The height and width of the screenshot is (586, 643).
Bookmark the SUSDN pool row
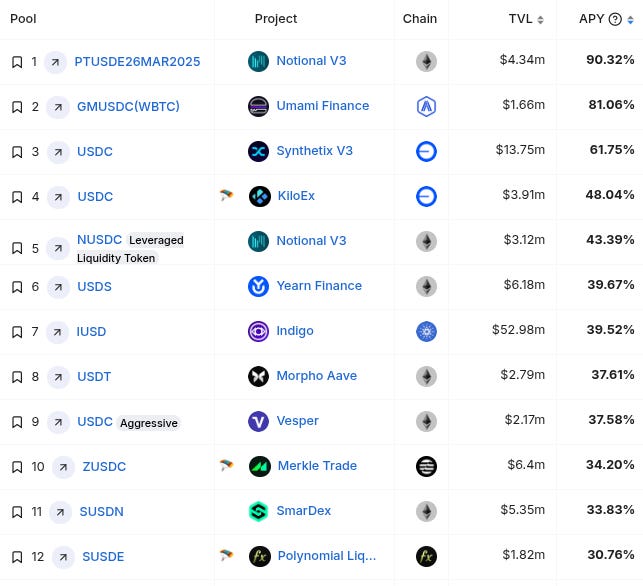pos(17,512)
